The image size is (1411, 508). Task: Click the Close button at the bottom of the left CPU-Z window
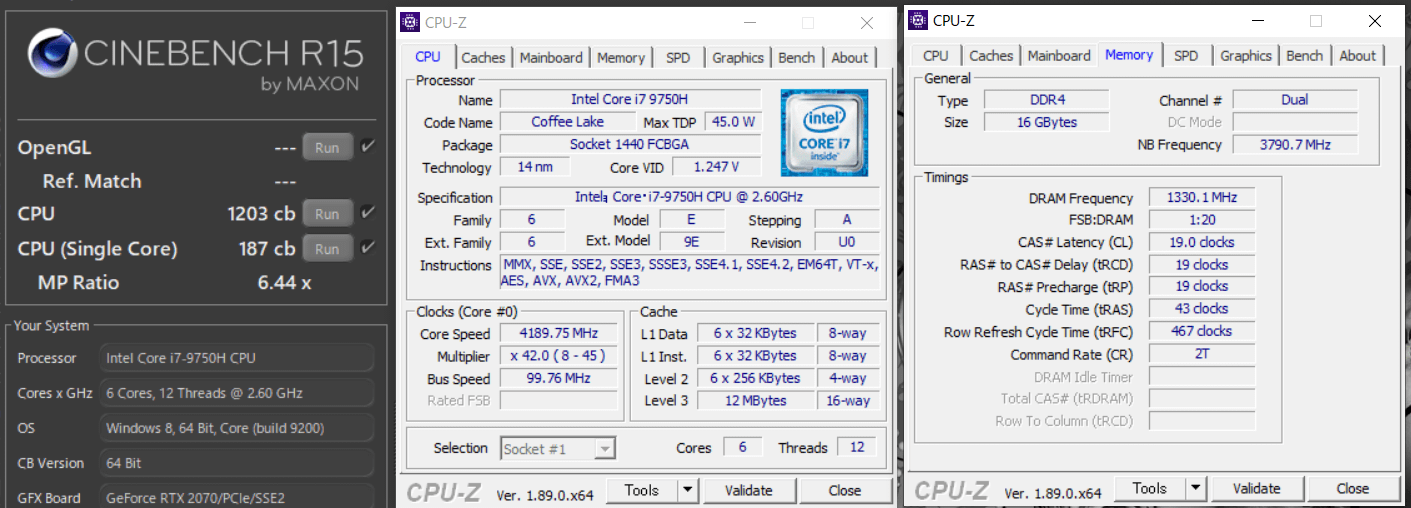845,490
